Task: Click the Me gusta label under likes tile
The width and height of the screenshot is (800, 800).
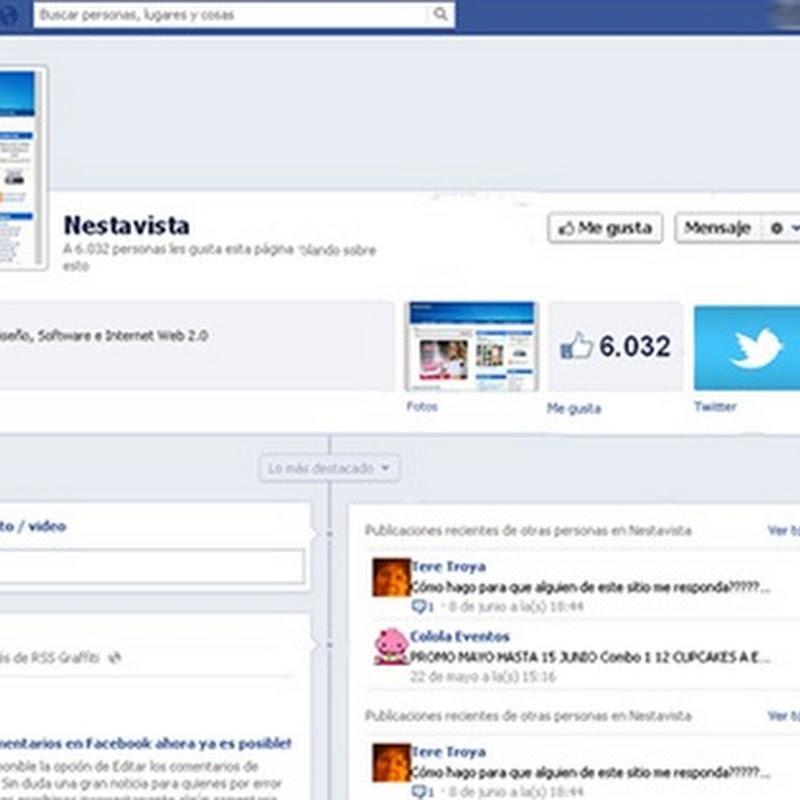Action: click(x=574, y=408)
